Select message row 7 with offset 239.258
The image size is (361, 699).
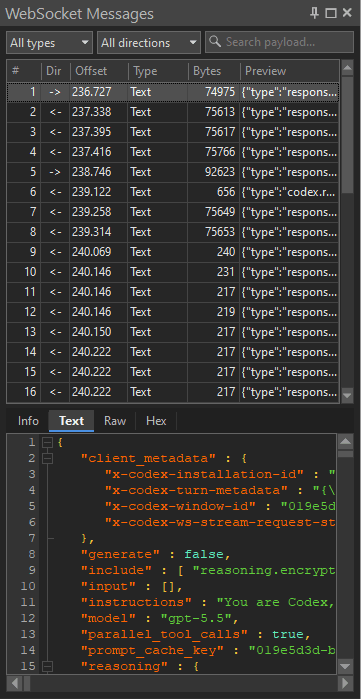(x=173, y=212)
